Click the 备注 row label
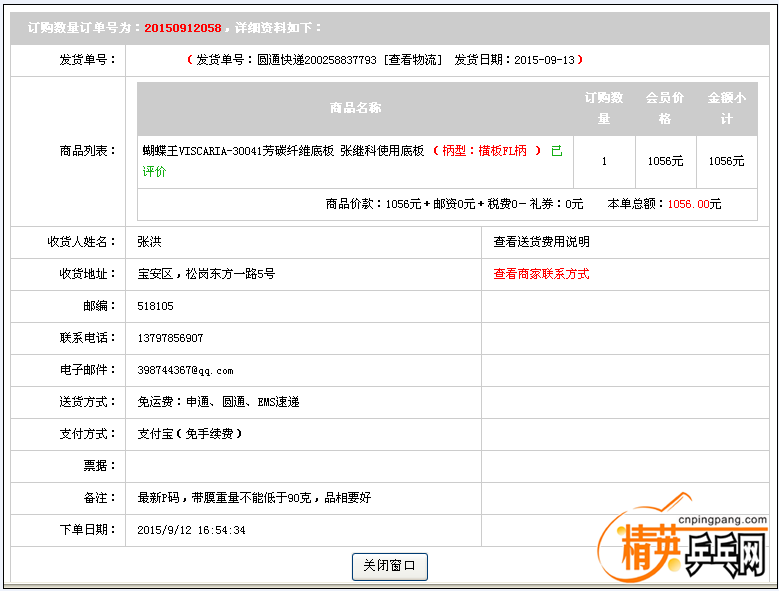This screenshot has width=779, height=591. [x=99, y=498]
